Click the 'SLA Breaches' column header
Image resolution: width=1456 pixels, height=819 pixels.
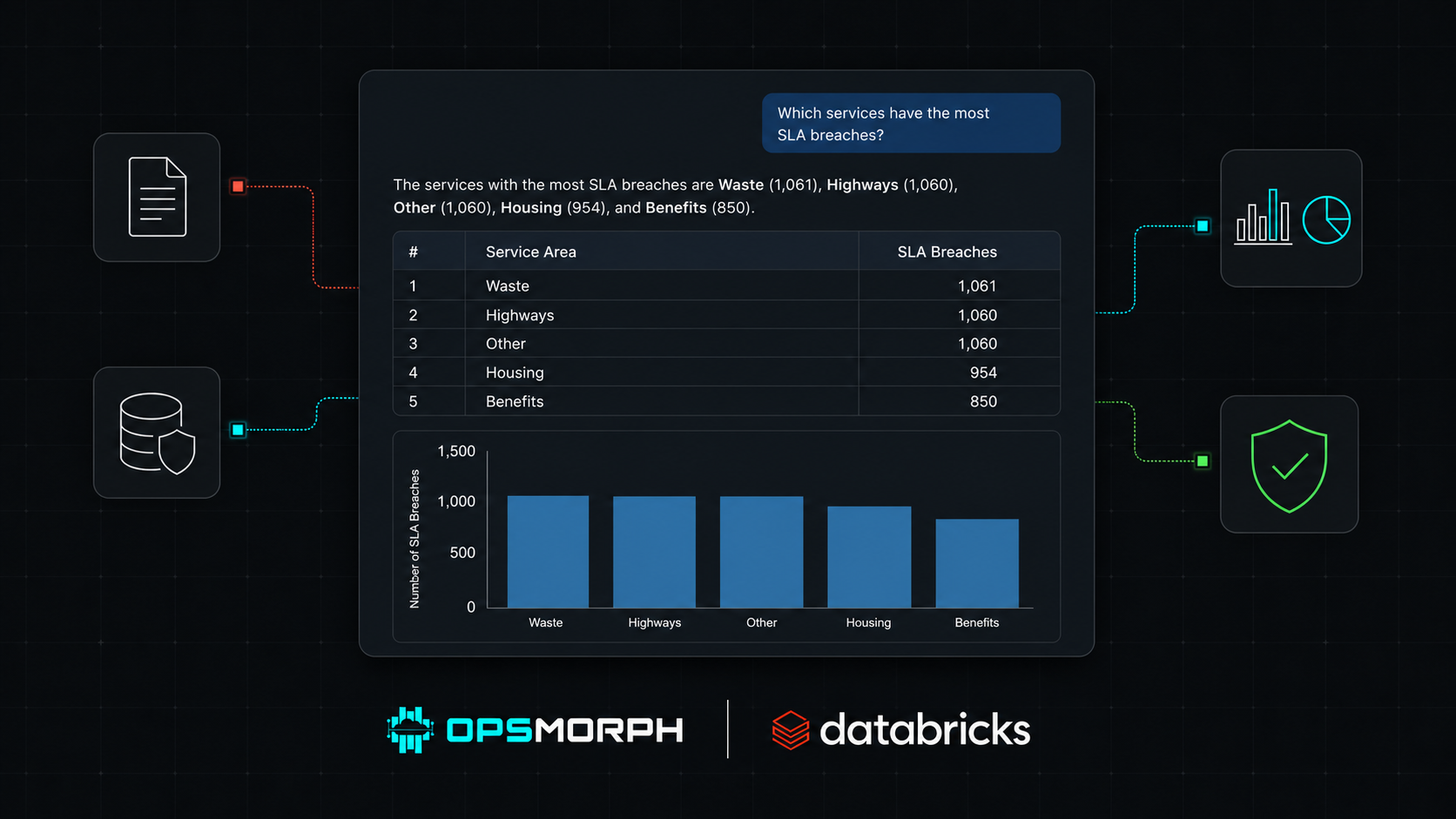947,252
